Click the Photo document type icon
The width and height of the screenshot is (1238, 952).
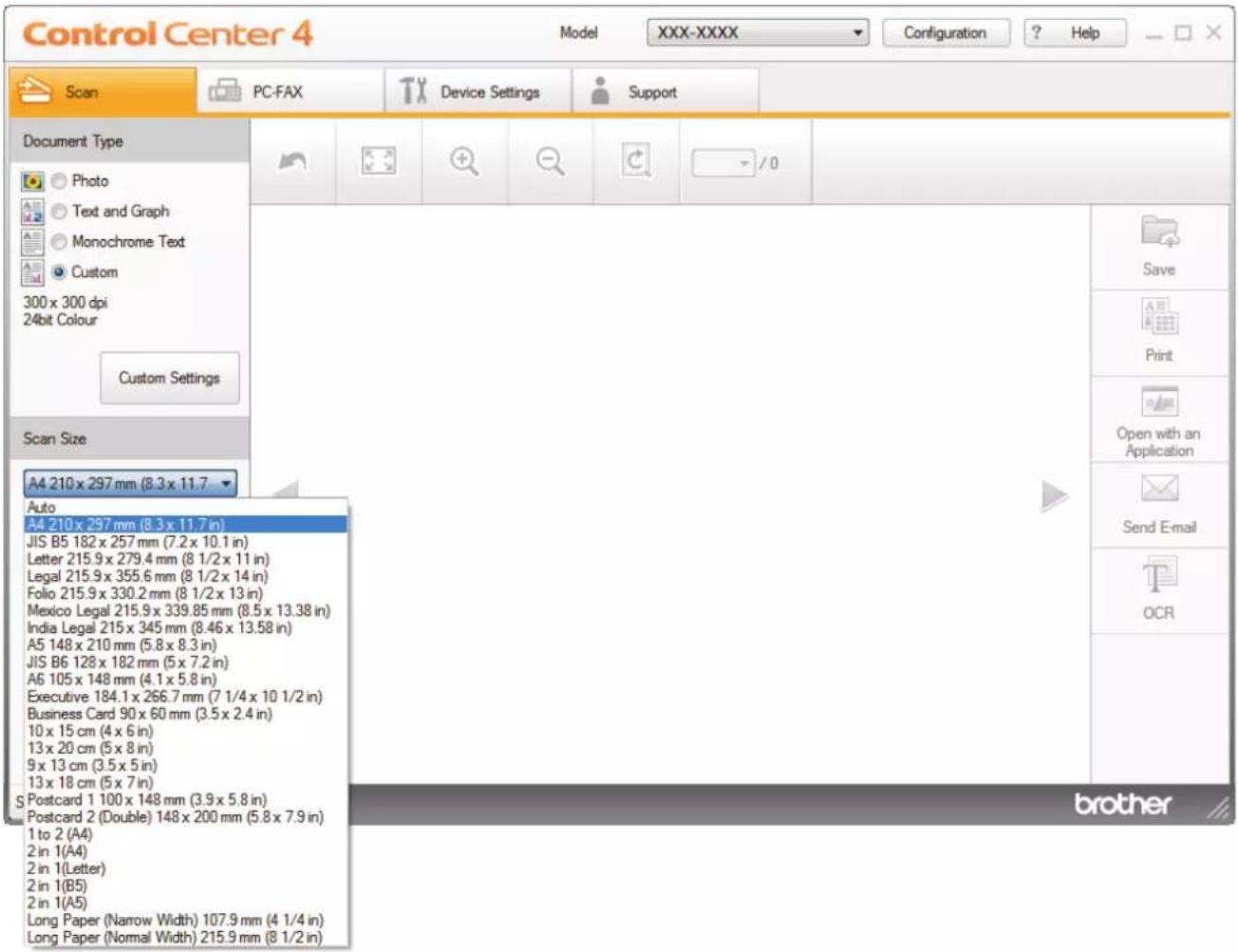32,180
